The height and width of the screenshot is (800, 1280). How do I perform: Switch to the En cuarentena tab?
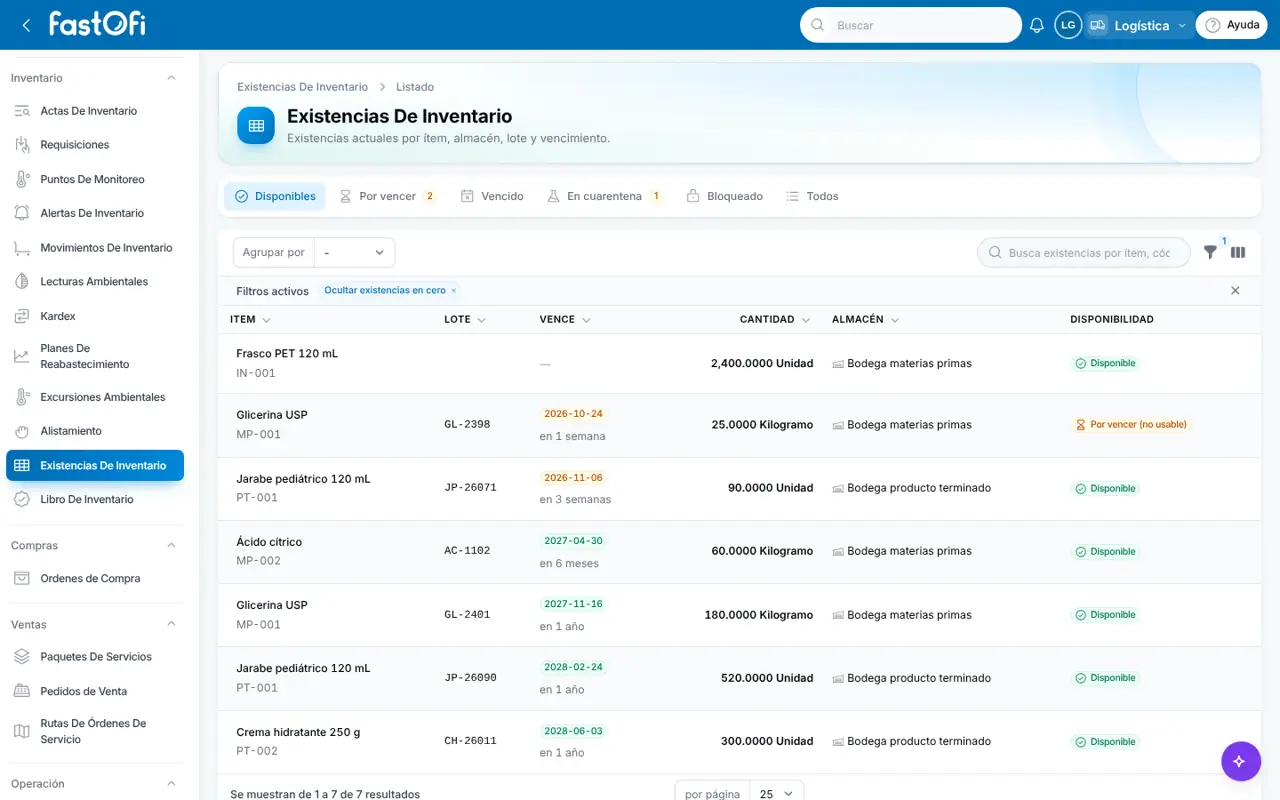tap(604, 196)
